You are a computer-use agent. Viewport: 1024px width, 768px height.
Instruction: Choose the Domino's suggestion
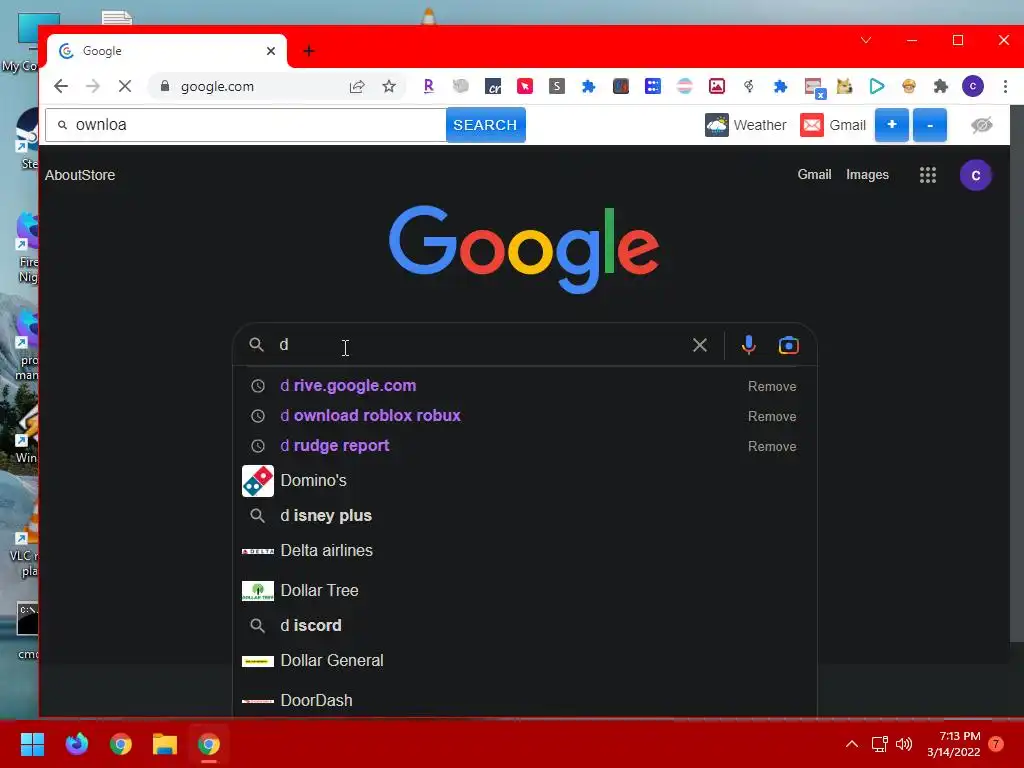pyautogui.click(x=524, y=481)
